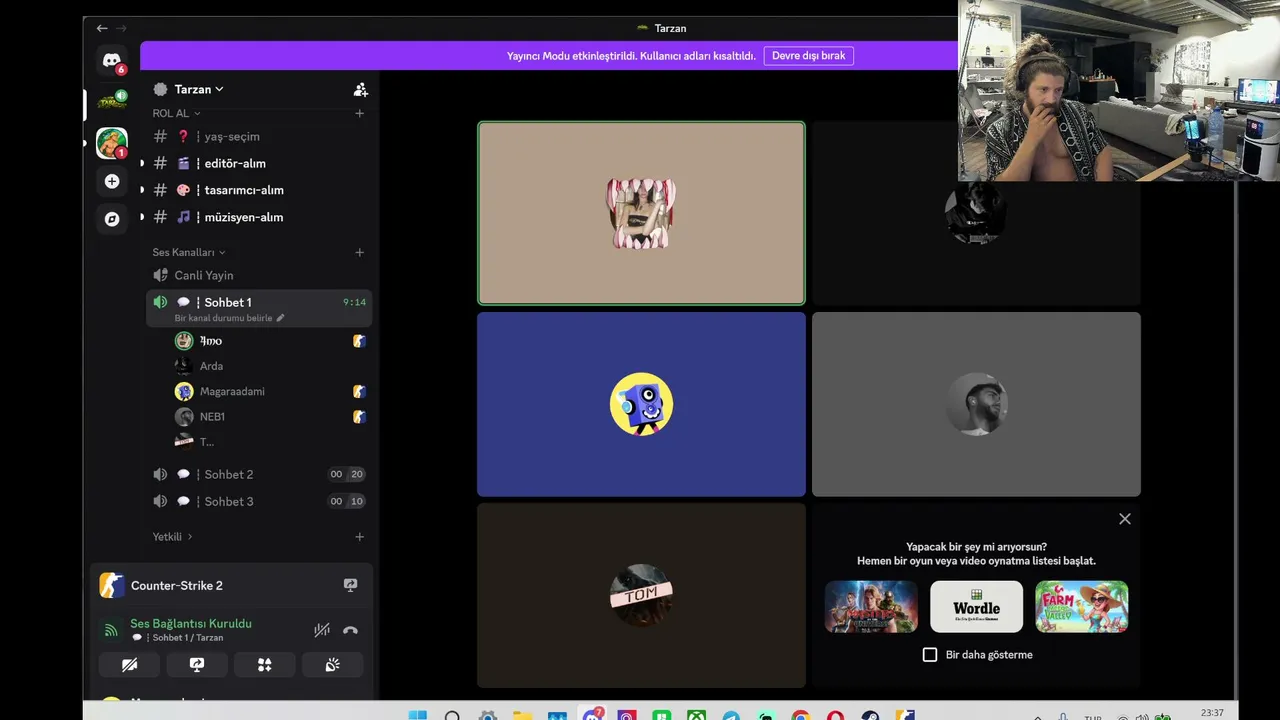The image size is (1280, 720).
Task: Open the Canli Yayin stage channel
Action: [x=259, y=275]
